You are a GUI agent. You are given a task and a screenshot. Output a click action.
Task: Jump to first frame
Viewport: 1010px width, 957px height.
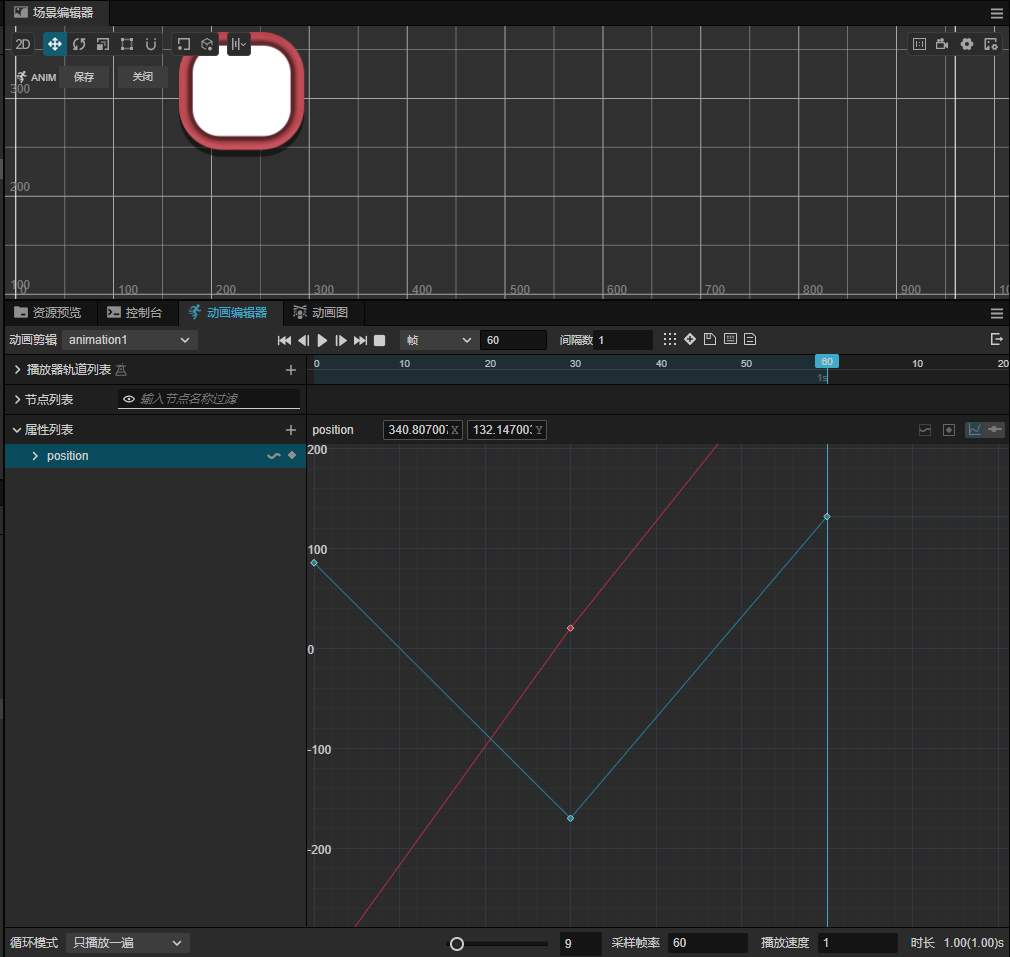click(284, 340)
